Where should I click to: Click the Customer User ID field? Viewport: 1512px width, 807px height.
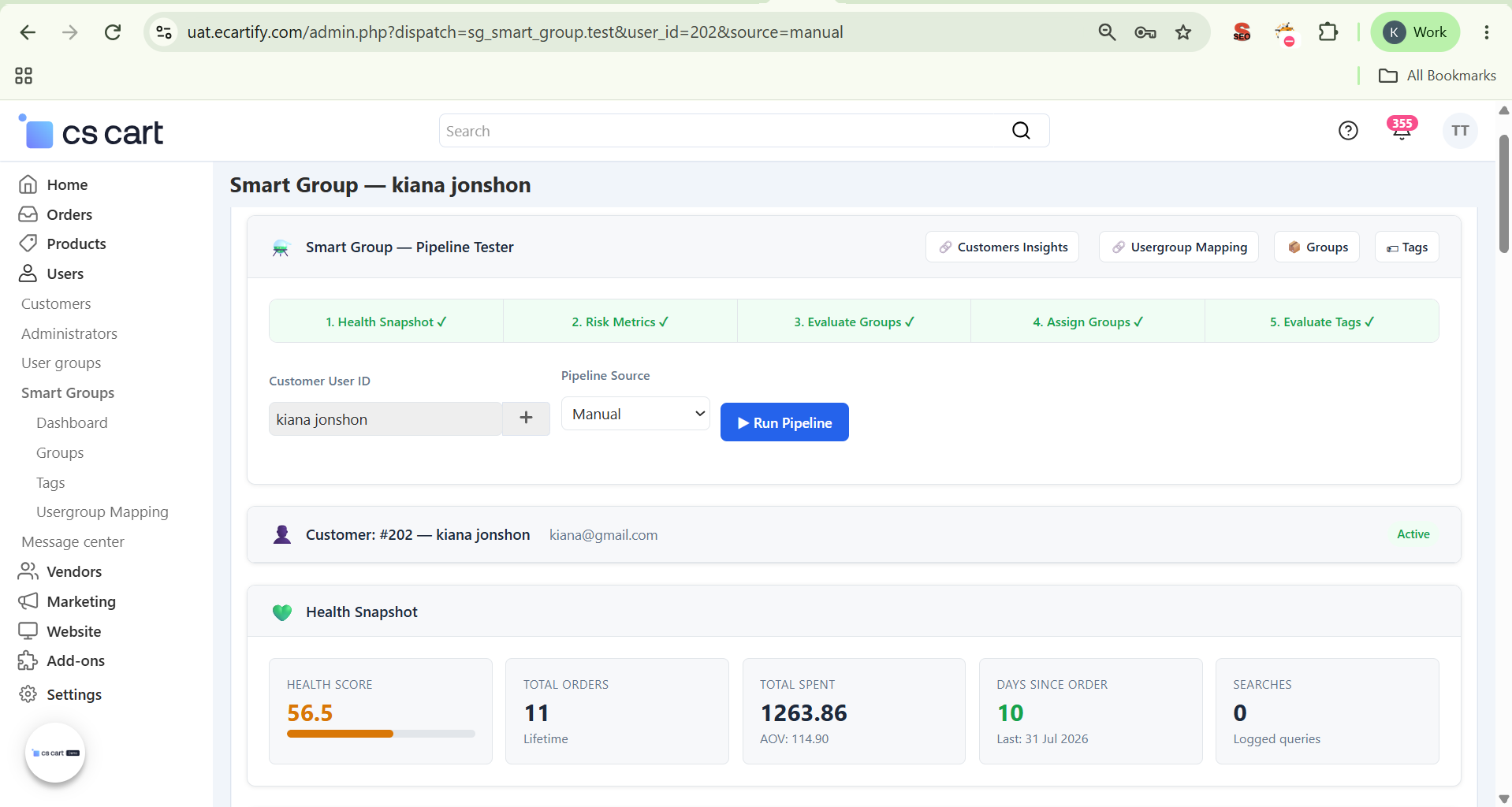coord(385,419)
